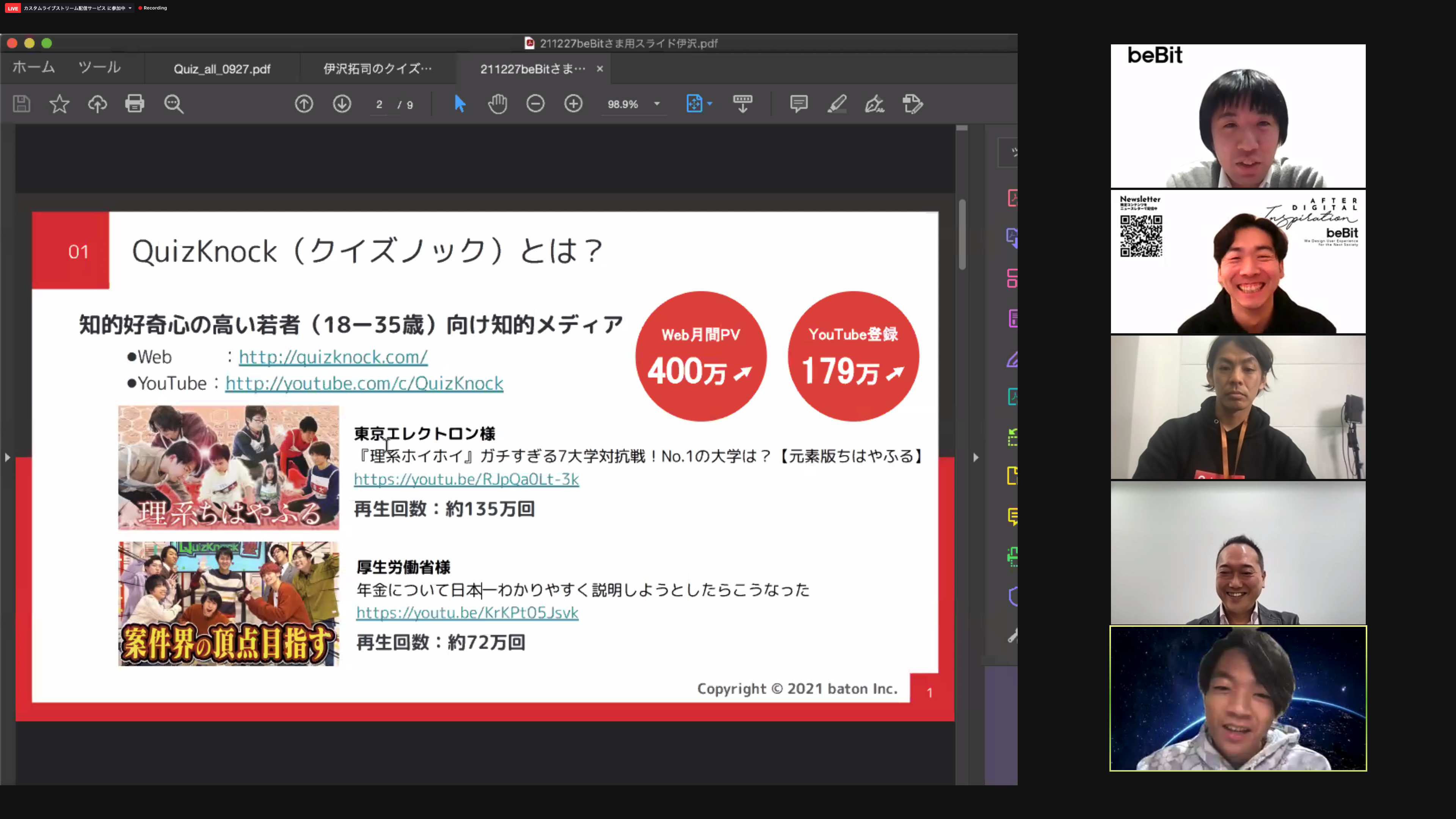This screenshot has width=1456, height=819.
Task: Open the zoom percentage dropdown
Action: (x=633, y=104)
